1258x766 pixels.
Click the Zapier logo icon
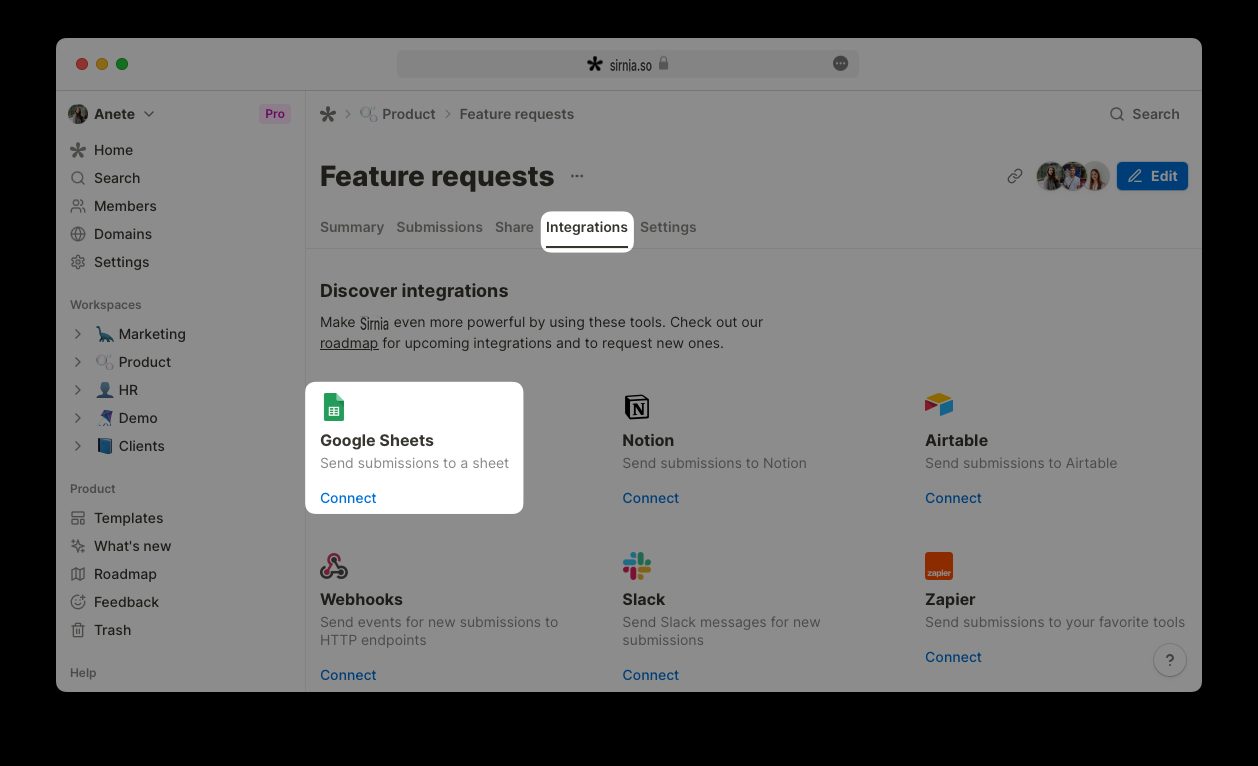point(939,566)
